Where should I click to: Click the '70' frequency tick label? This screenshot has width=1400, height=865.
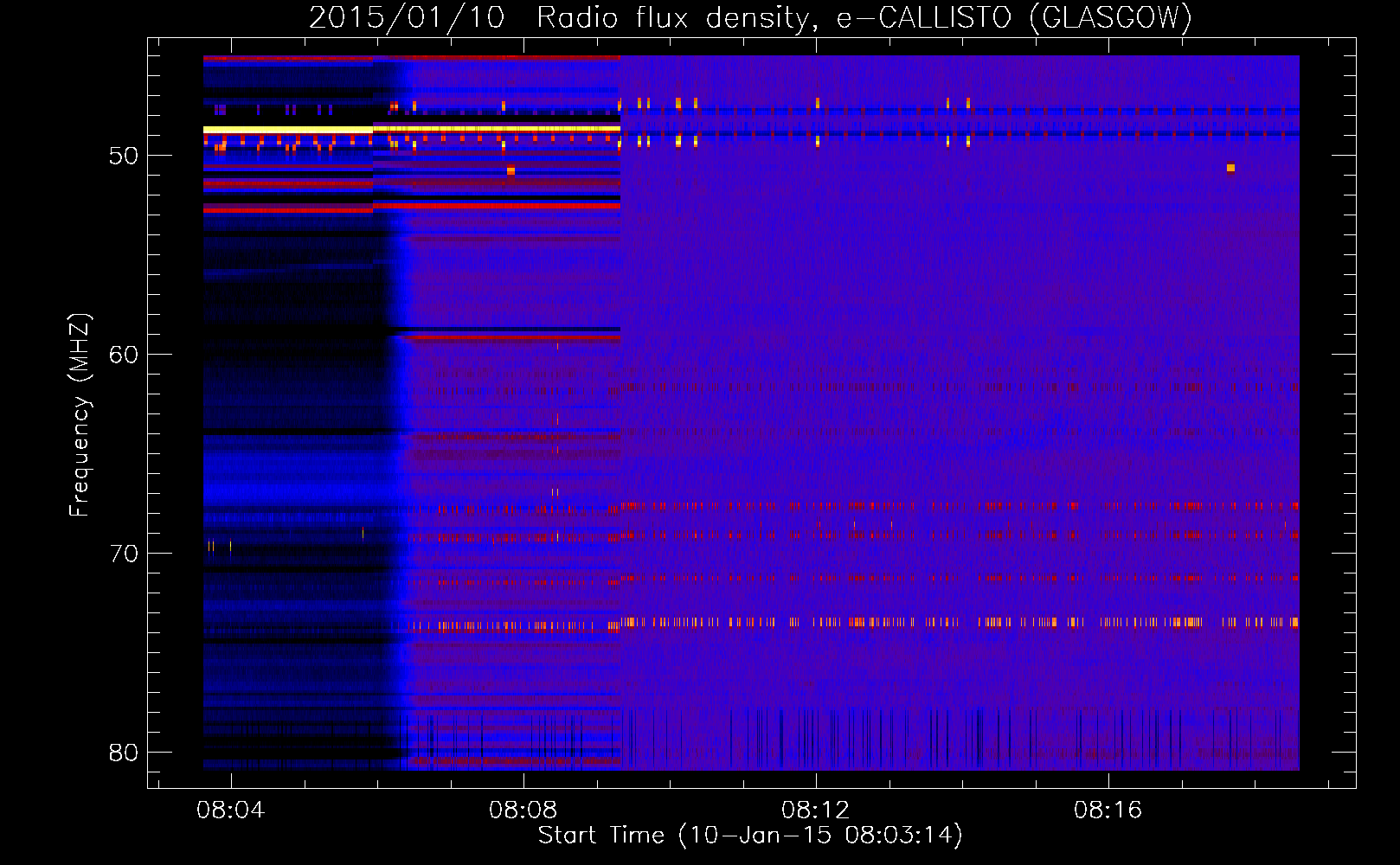tap(124, 554)
